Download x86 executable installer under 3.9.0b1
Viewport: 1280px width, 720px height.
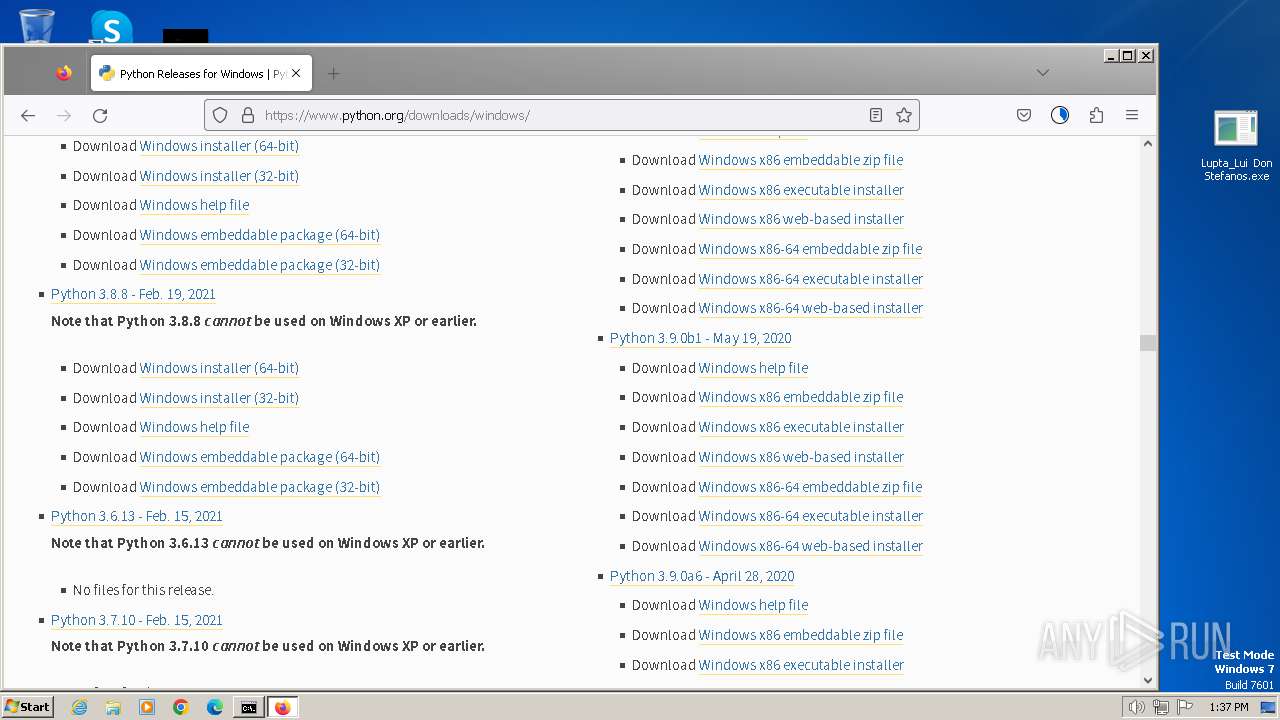coord(801,427)
